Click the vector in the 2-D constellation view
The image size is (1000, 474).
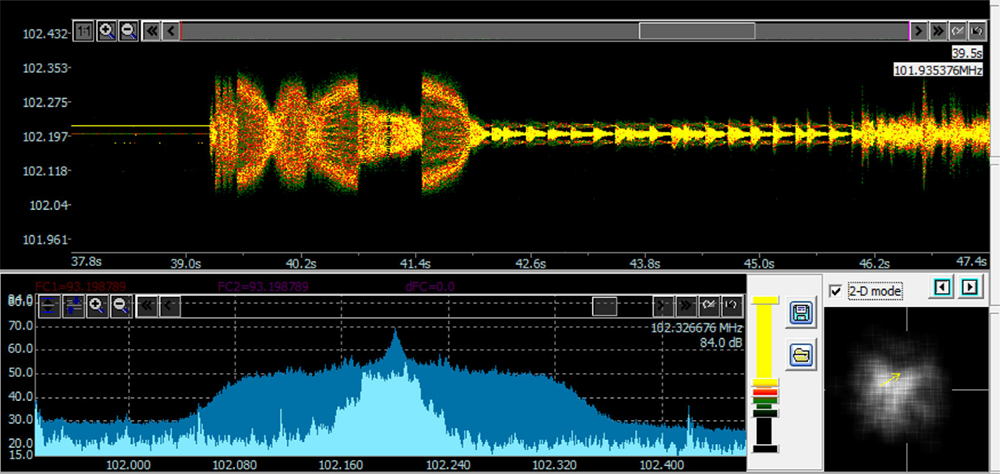pos(889,379)
